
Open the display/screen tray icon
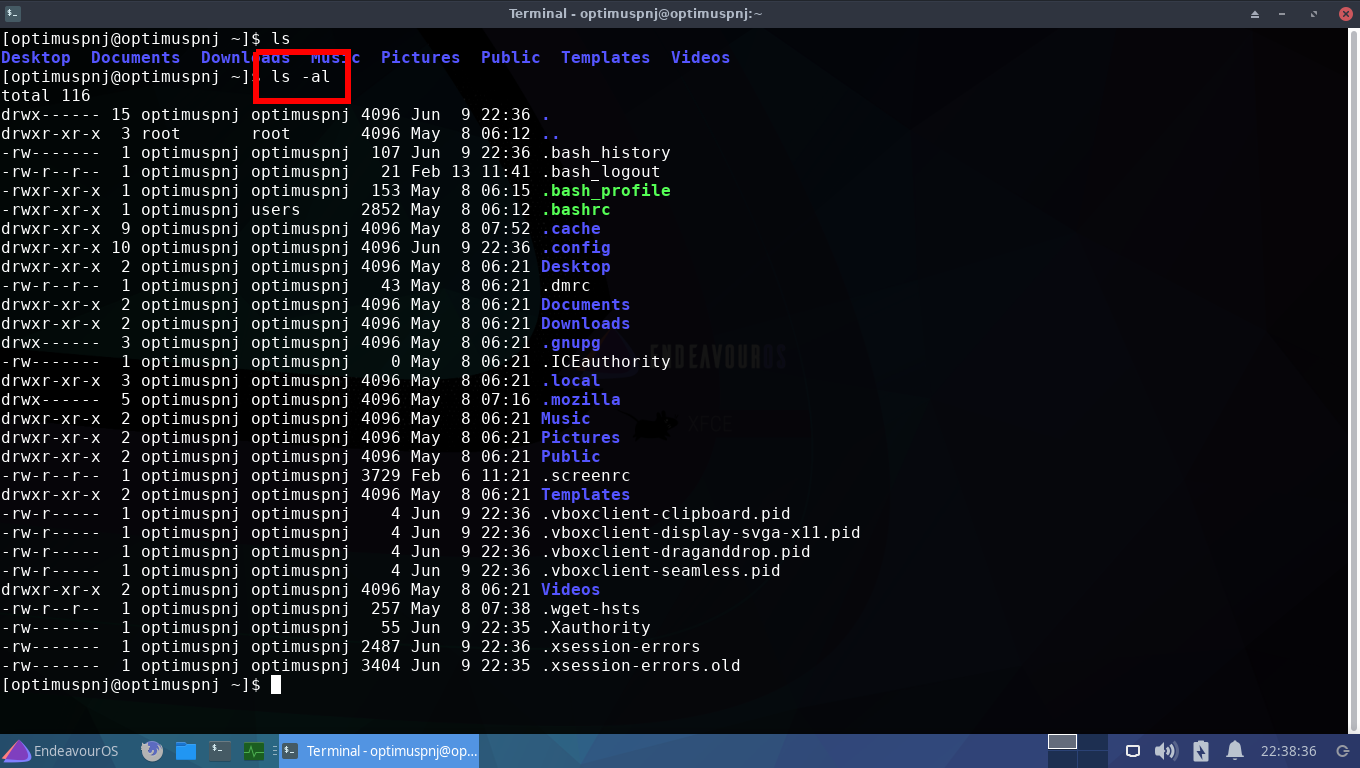[1133, 751]
